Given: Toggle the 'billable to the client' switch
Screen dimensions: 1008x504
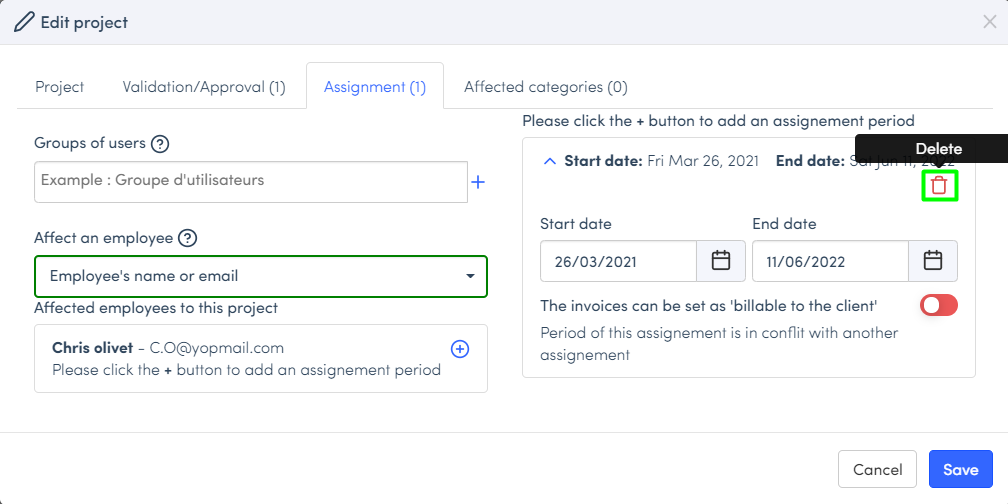Looking at the screenshot, I should (x=938, y=305).
